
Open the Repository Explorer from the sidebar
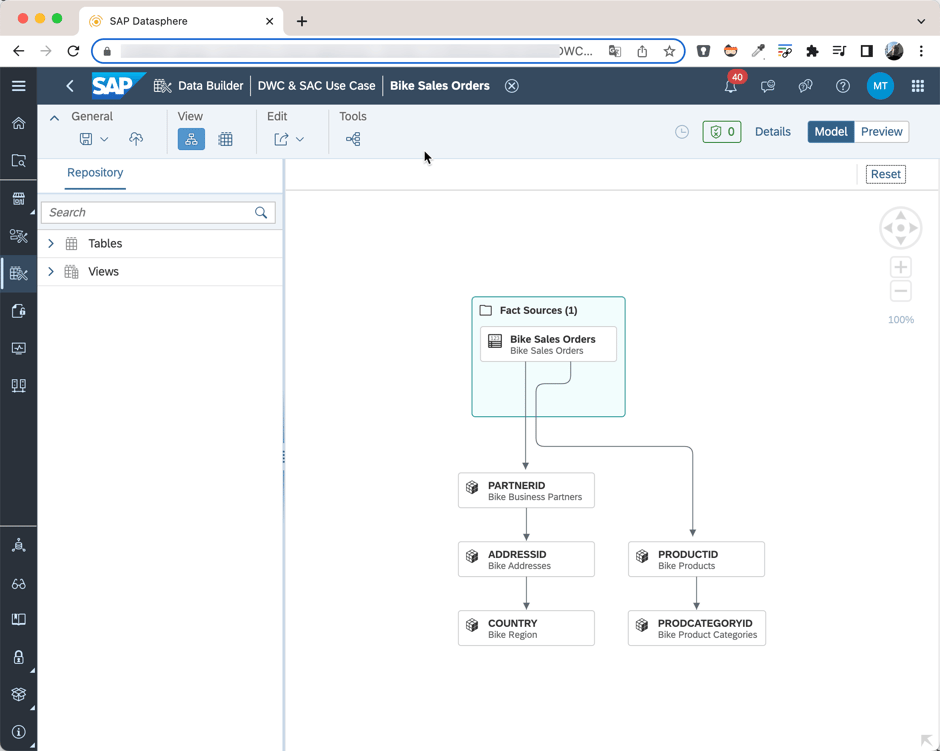(x=18, y=160)
